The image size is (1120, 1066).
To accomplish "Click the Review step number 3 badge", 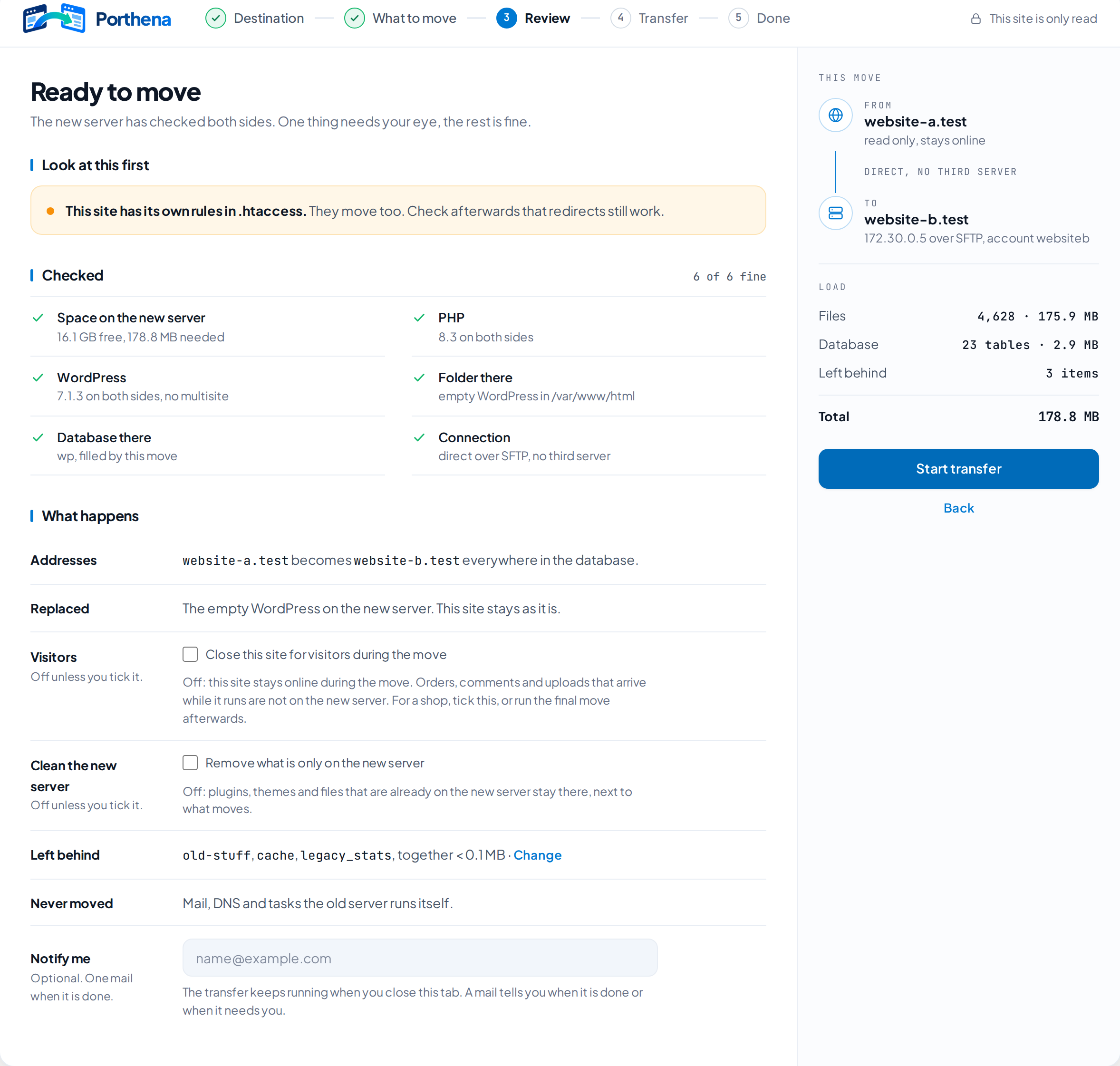I will (x=506, y=18).
